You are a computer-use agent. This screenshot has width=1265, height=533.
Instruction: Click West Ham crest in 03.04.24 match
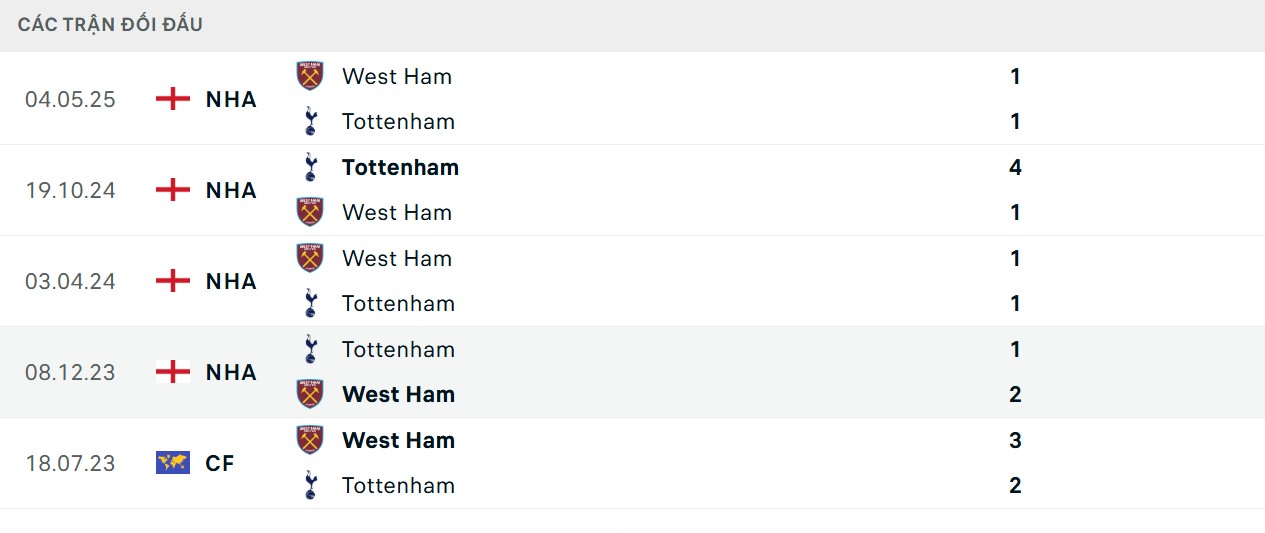(310, 258)
